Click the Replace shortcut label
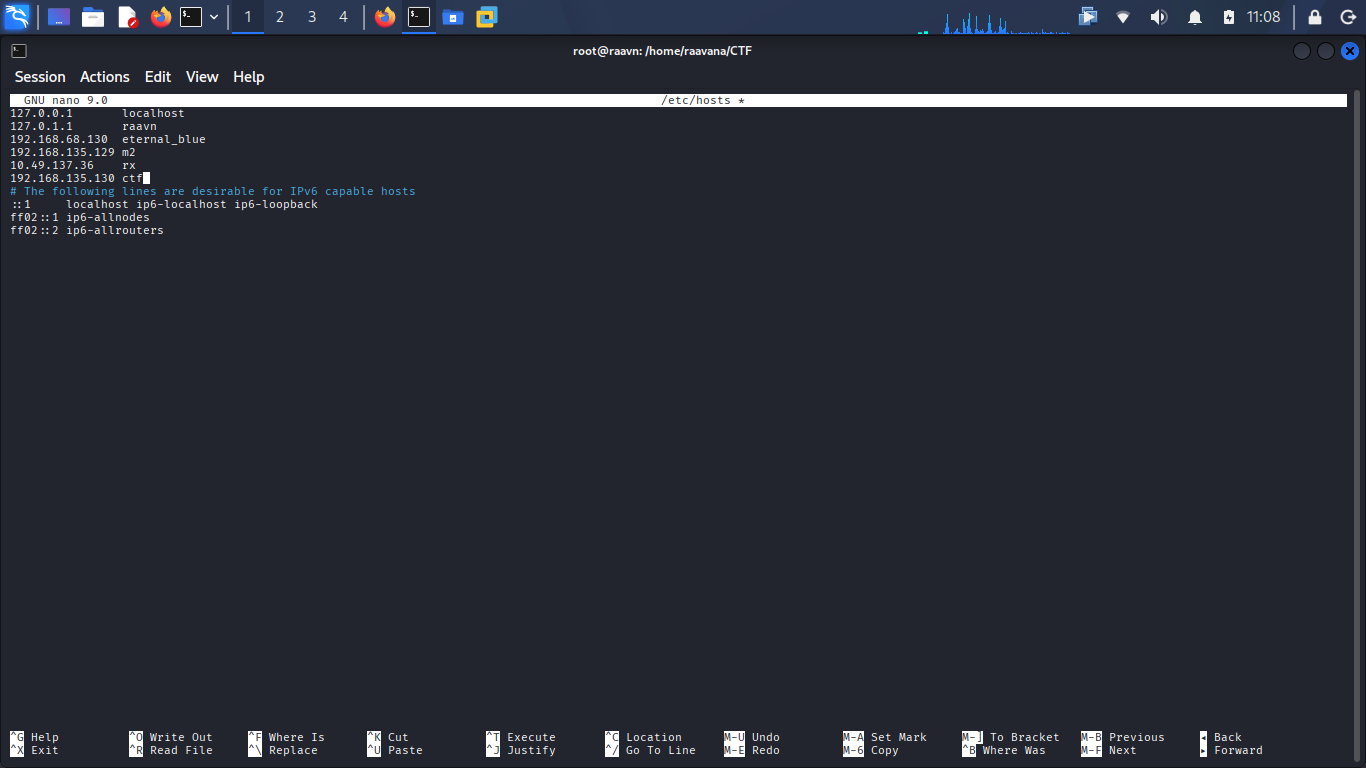This screenshot has height=768, width=1366. (x=293, y=751)
